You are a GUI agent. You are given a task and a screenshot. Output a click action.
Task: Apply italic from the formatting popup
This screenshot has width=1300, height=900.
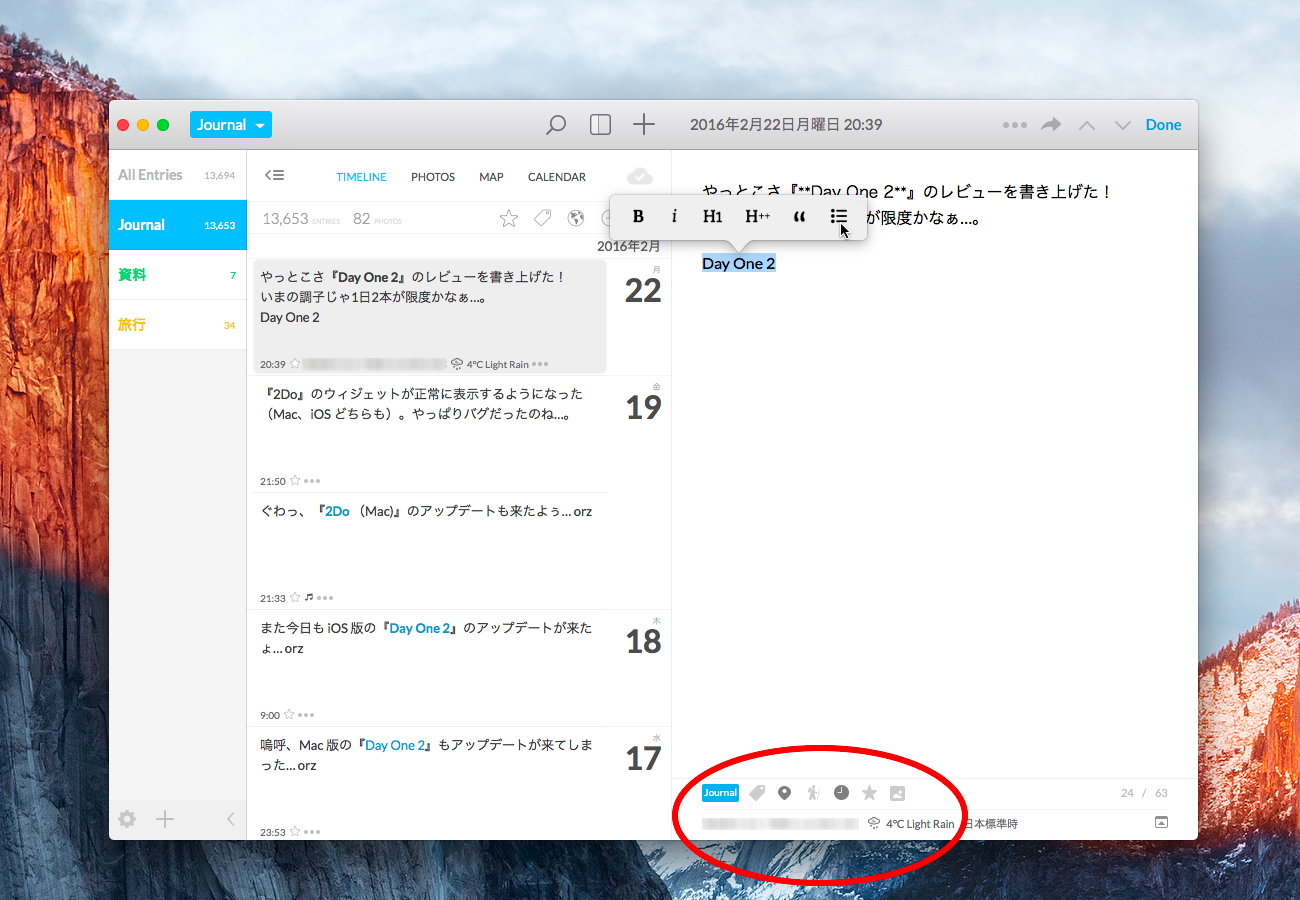pos(674,216)
